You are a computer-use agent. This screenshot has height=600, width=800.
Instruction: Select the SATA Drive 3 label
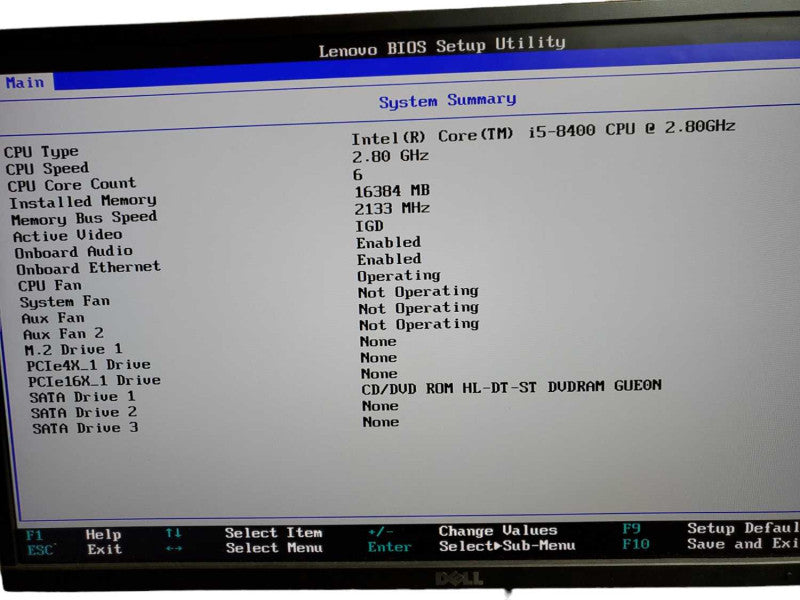click(86, 428)
